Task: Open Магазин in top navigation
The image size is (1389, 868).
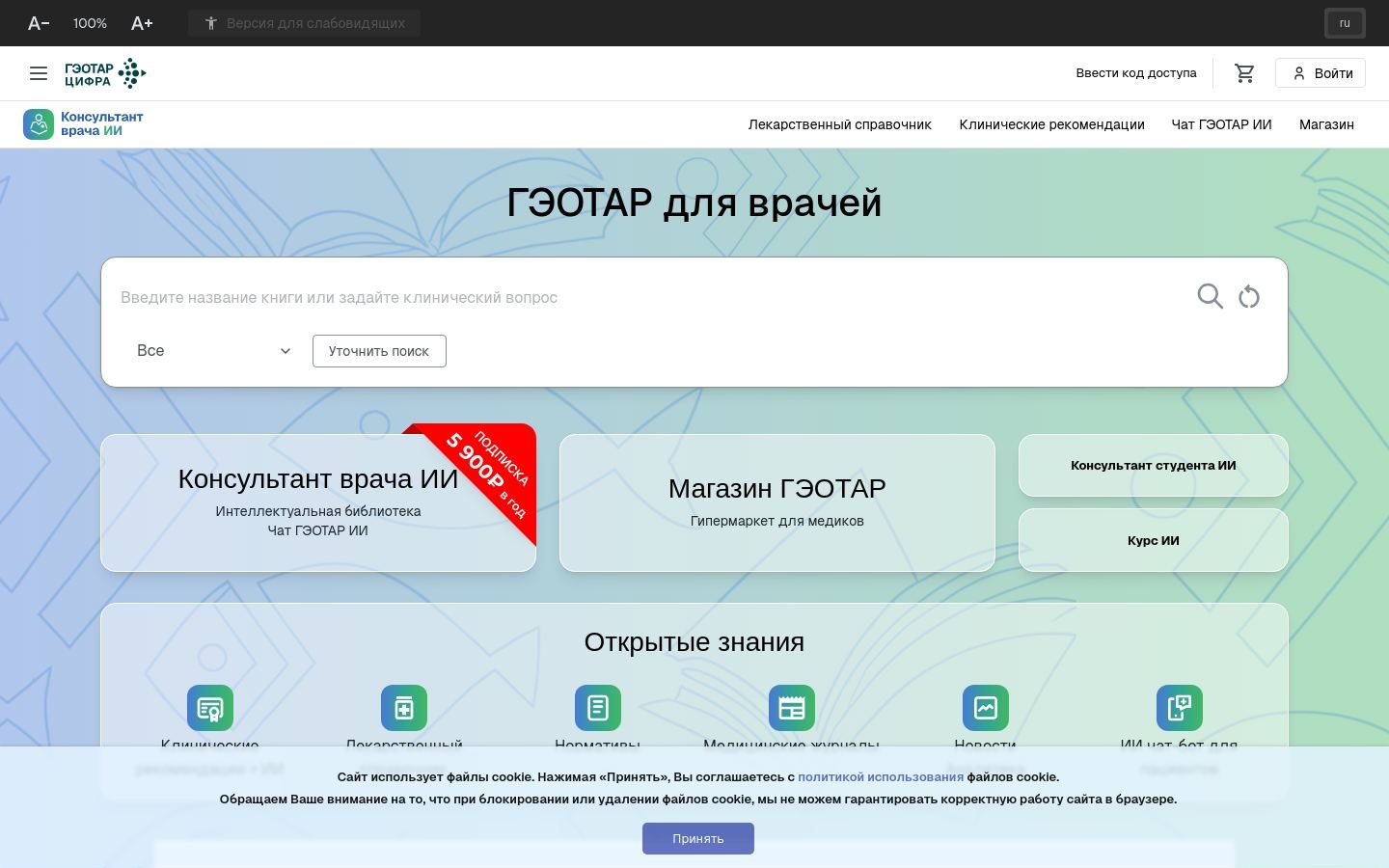Action: tap(1326, 124)
